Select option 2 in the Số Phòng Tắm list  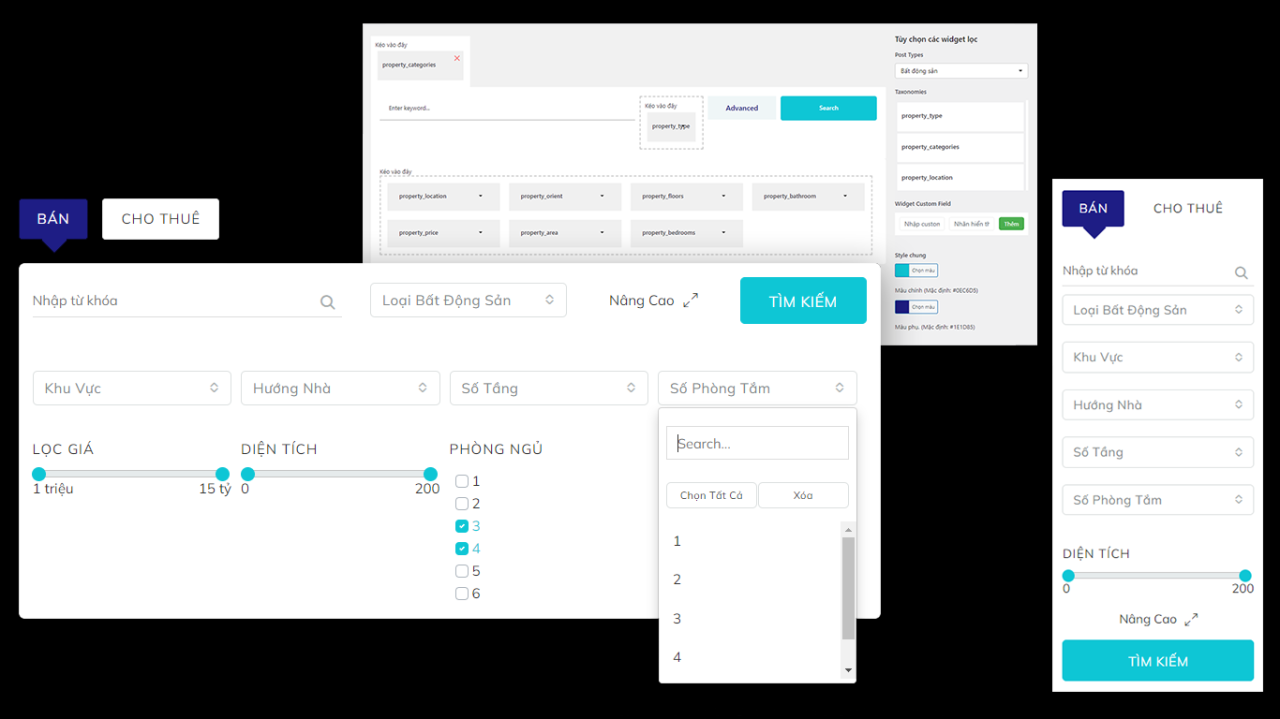click(x=677, y=579)
